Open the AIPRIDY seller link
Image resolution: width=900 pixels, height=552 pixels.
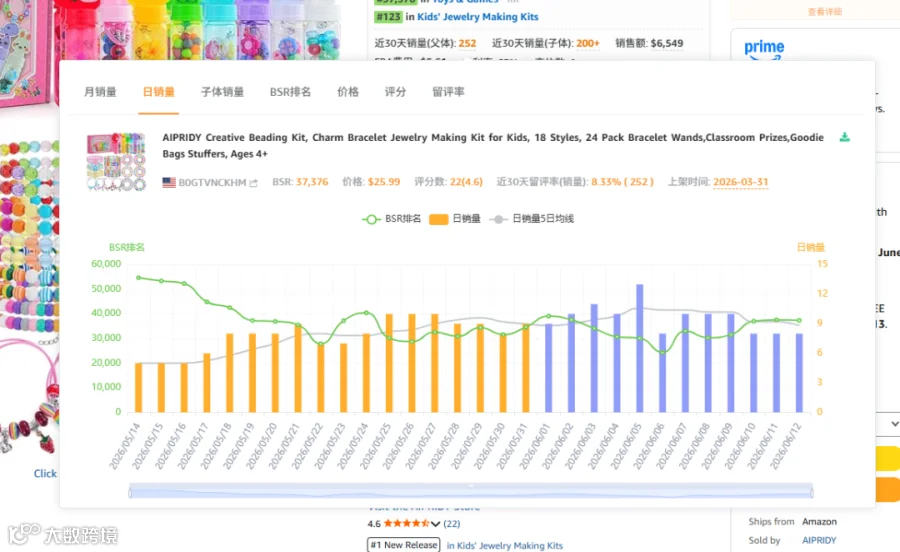click(x=819, y=541)
